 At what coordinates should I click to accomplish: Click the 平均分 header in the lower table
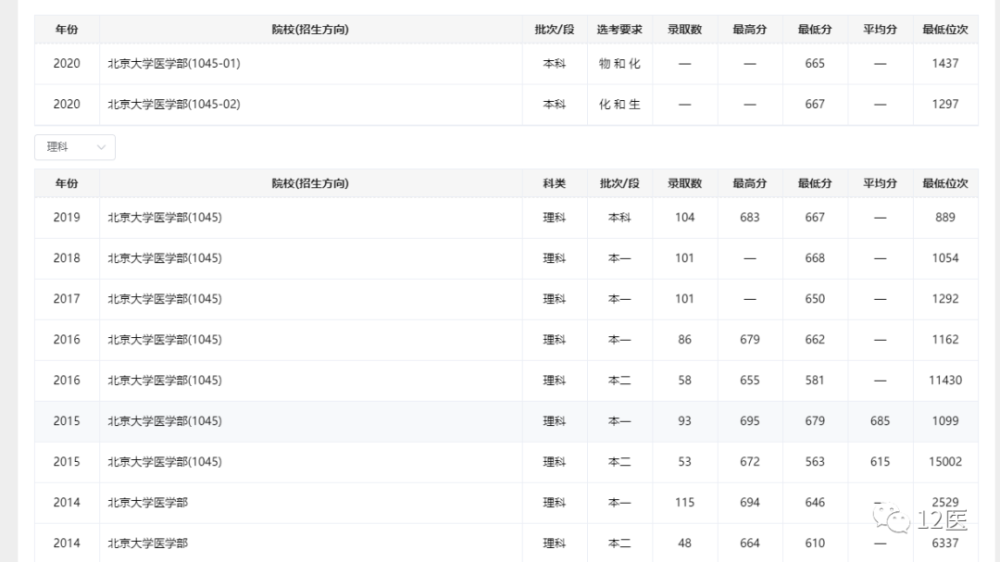pos(880,183)
